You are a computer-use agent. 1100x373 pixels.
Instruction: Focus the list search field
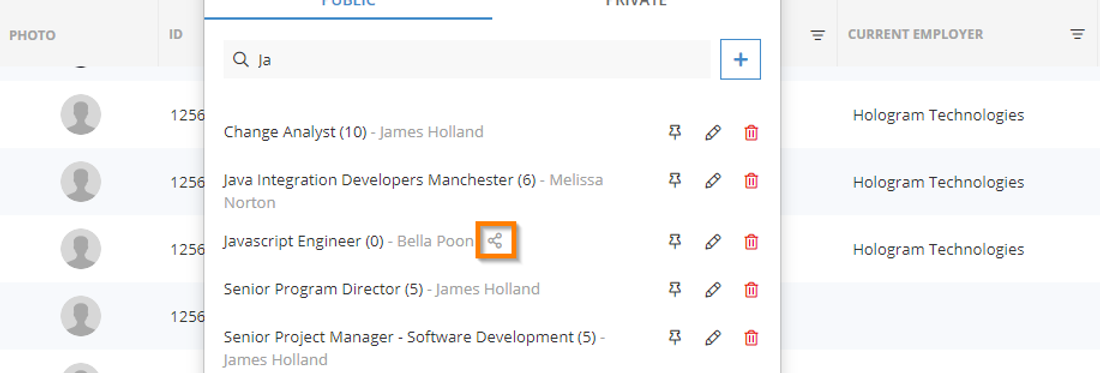click(x=467, y=60)
